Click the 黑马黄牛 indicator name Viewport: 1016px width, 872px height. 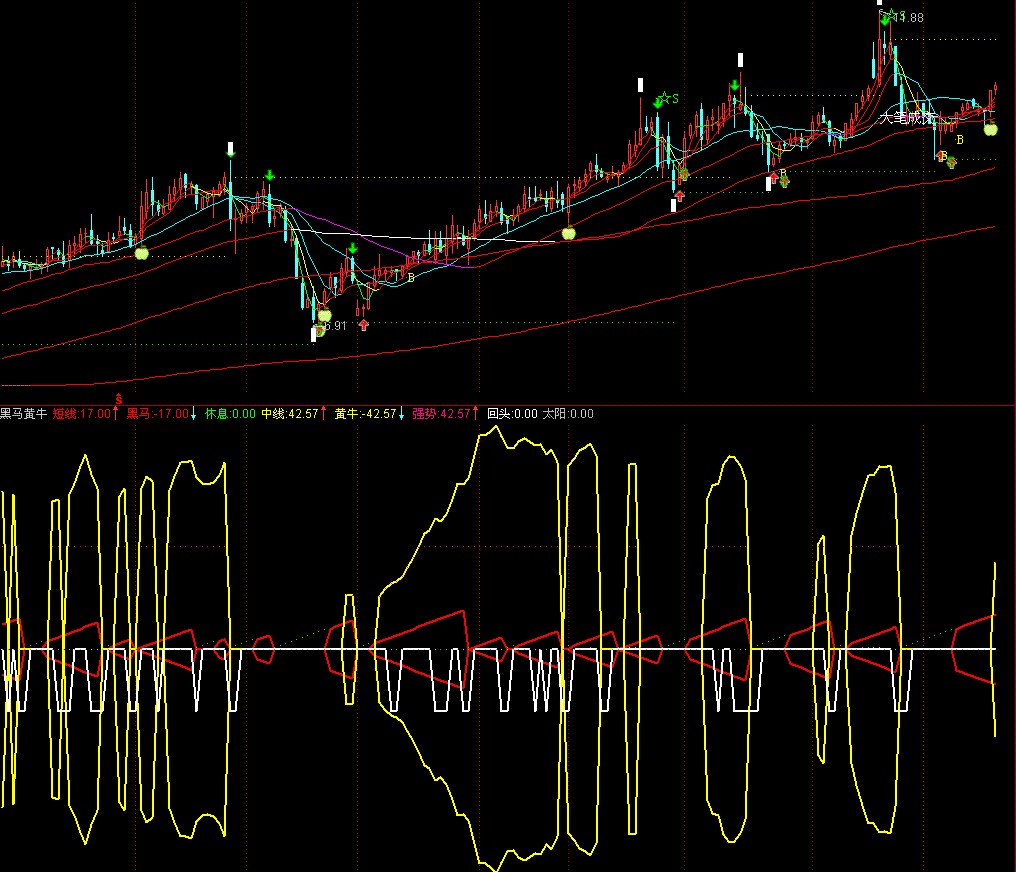tap(23, 413)
